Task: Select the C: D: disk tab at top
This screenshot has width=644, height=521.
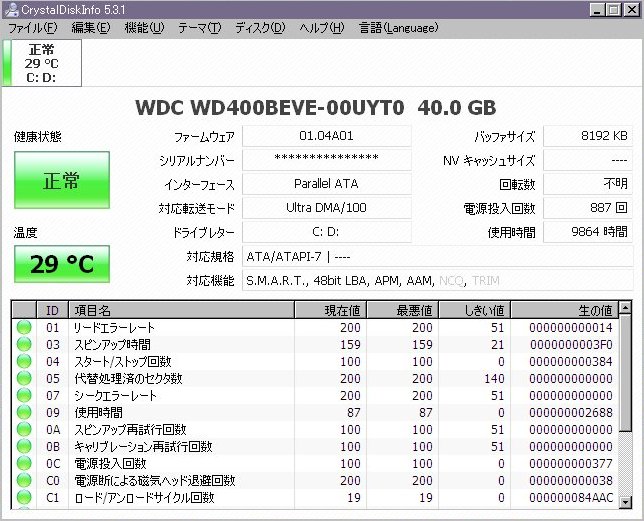Action: click(42, 63)
